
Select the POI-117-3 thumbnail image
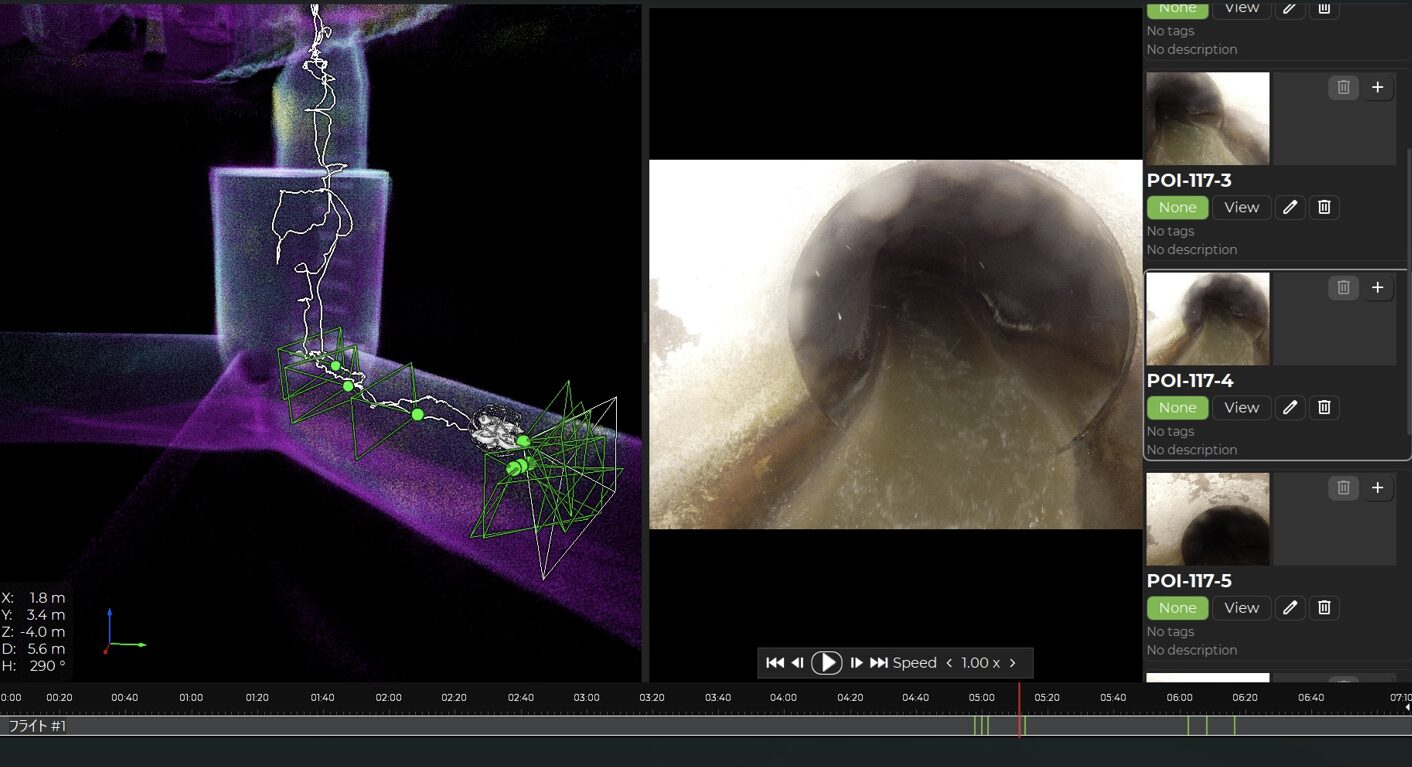click(x=1207, y=118)
